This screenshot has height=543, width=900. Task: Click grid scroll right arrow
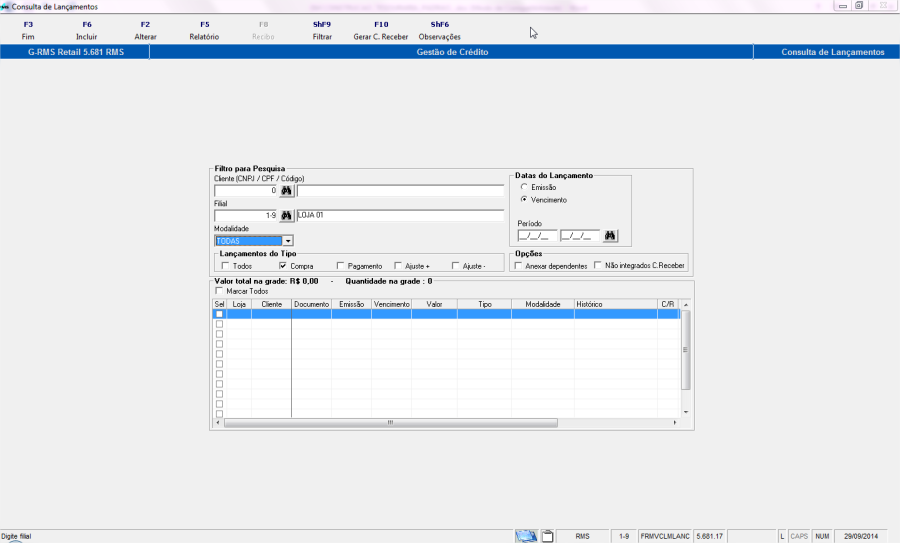[x=675, y=422]
